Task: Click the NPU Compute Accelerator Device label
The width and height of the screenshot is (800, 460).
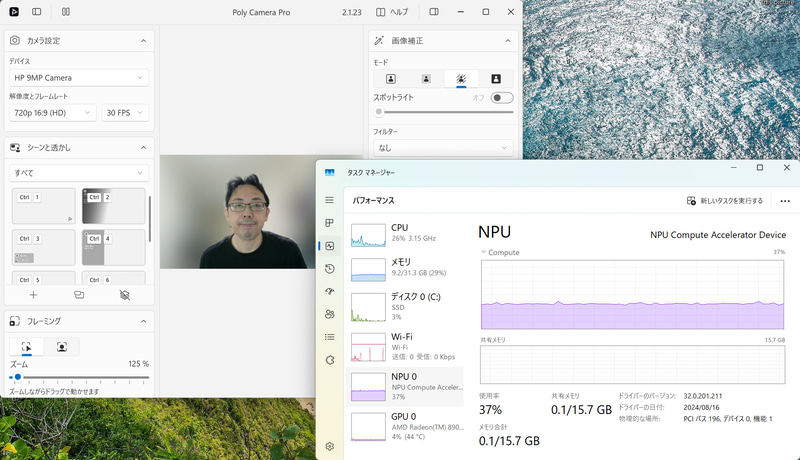Action: coord(718,235)
